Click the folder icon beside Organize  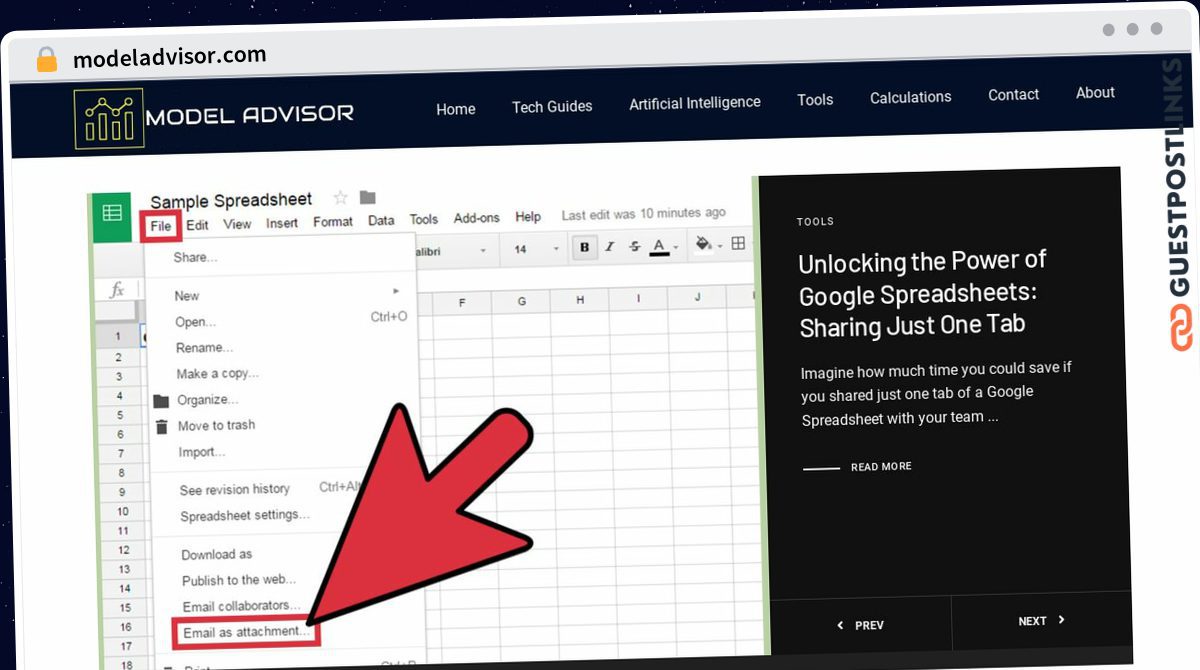(x=161, y=401)
